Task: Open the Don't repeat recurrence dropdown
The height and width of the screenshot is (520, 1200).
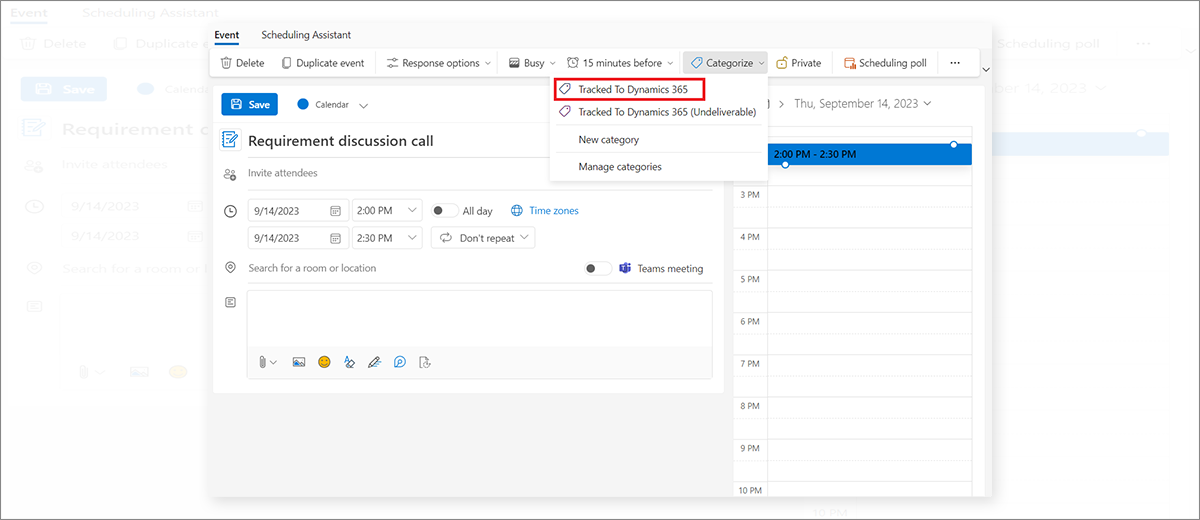Action: point(483,238)
